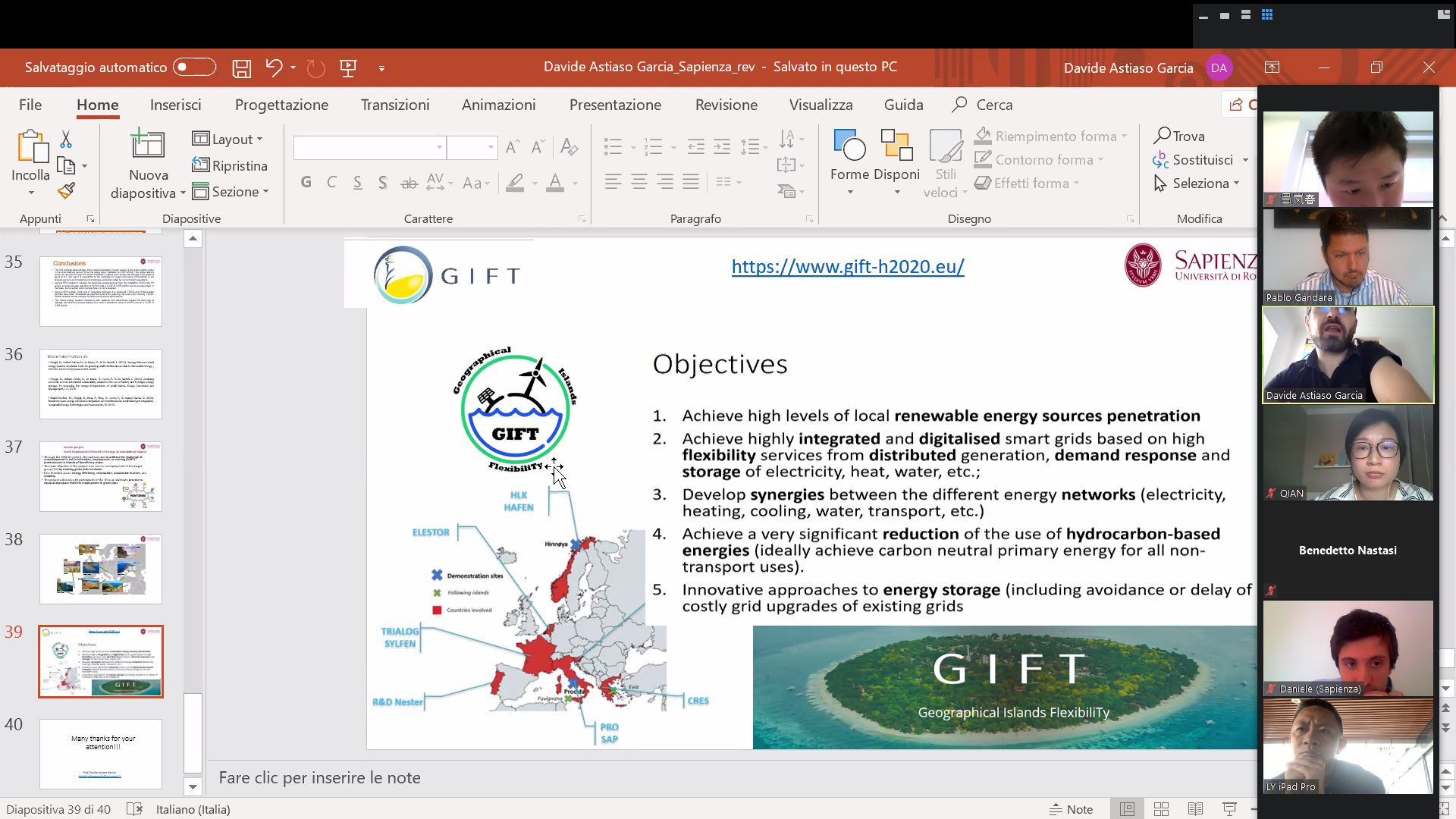Toggle Salvataggio automatico switch
The height and width of the screenshot is (819, 1456).
[x=194, y=67]
